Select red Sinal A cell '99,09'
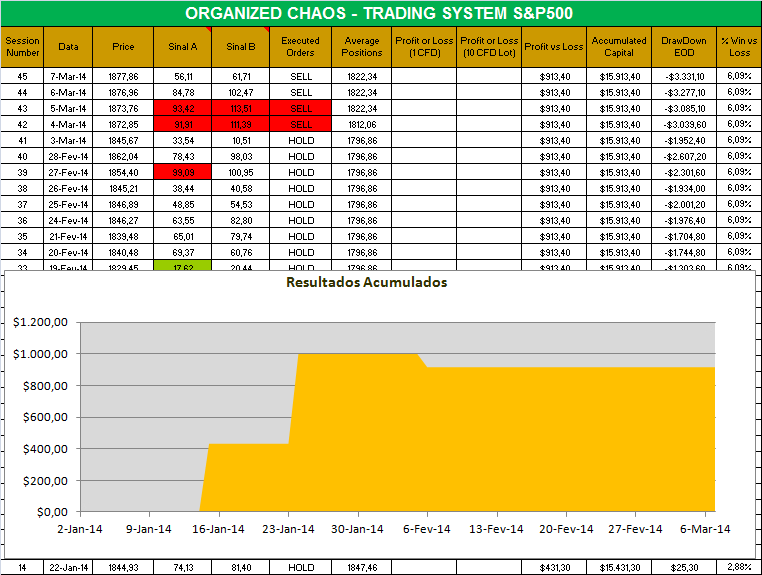 click(183, 173)
